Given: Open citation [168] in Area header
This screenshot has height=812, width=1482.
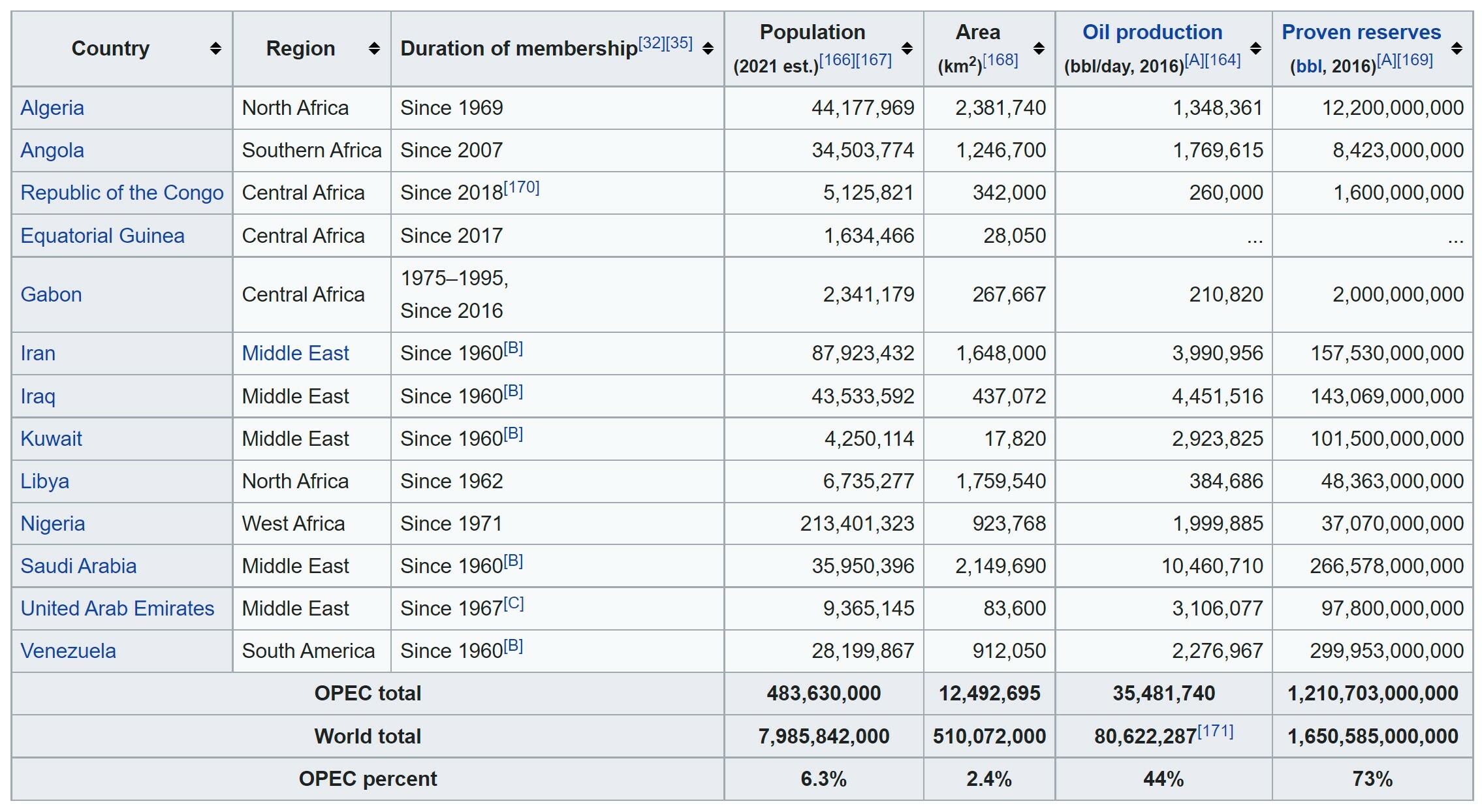Looking at the screenshot, I should point(1000,60).
